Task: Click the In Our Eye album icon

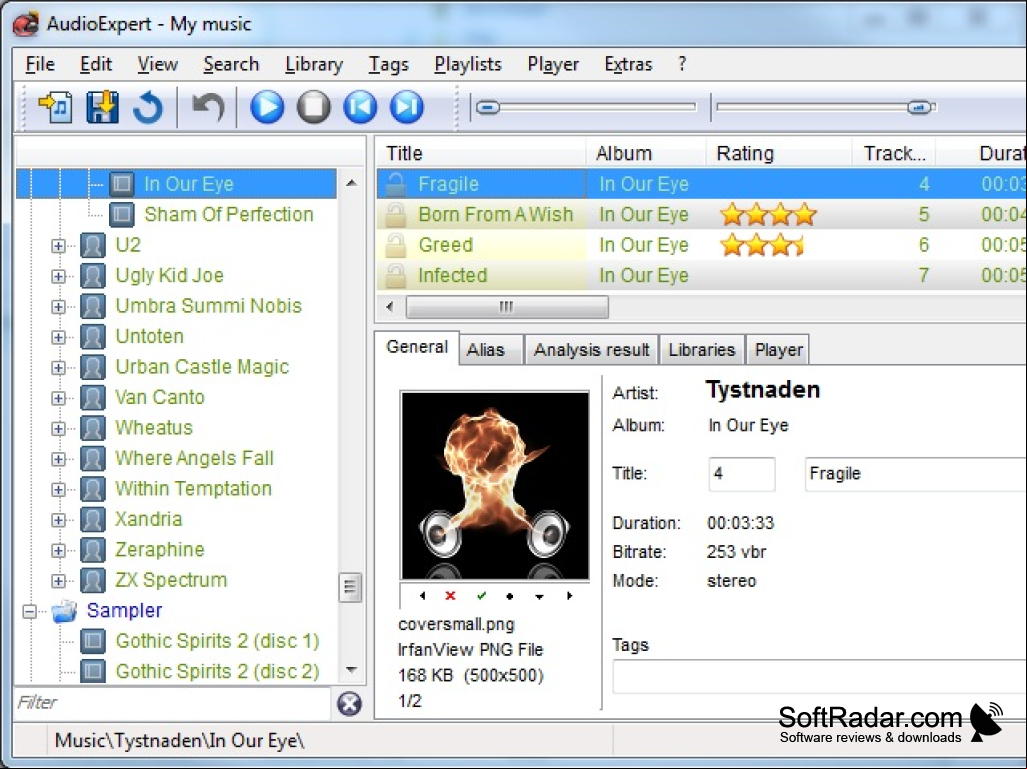Action: tap(122, 184)
